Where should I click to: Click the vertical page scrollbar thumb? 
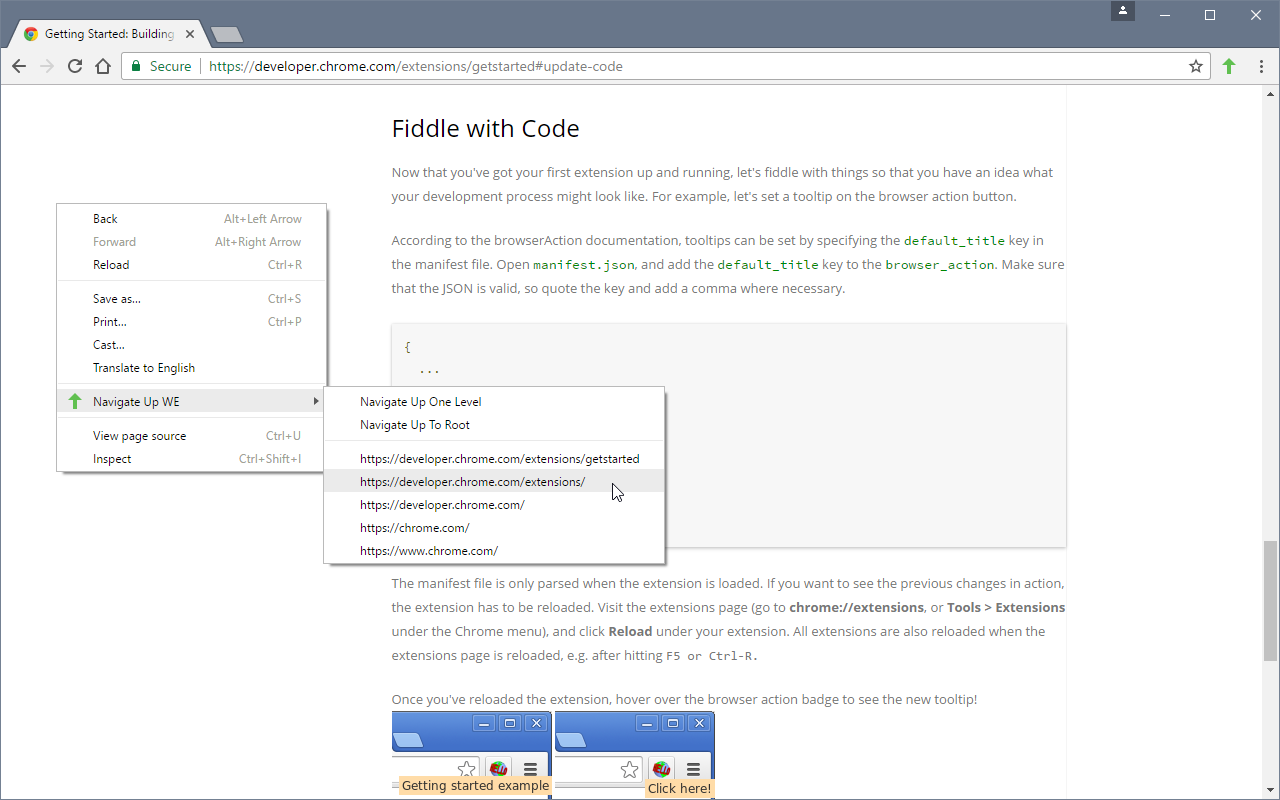pyautogui.click(x=1270, y=600)
